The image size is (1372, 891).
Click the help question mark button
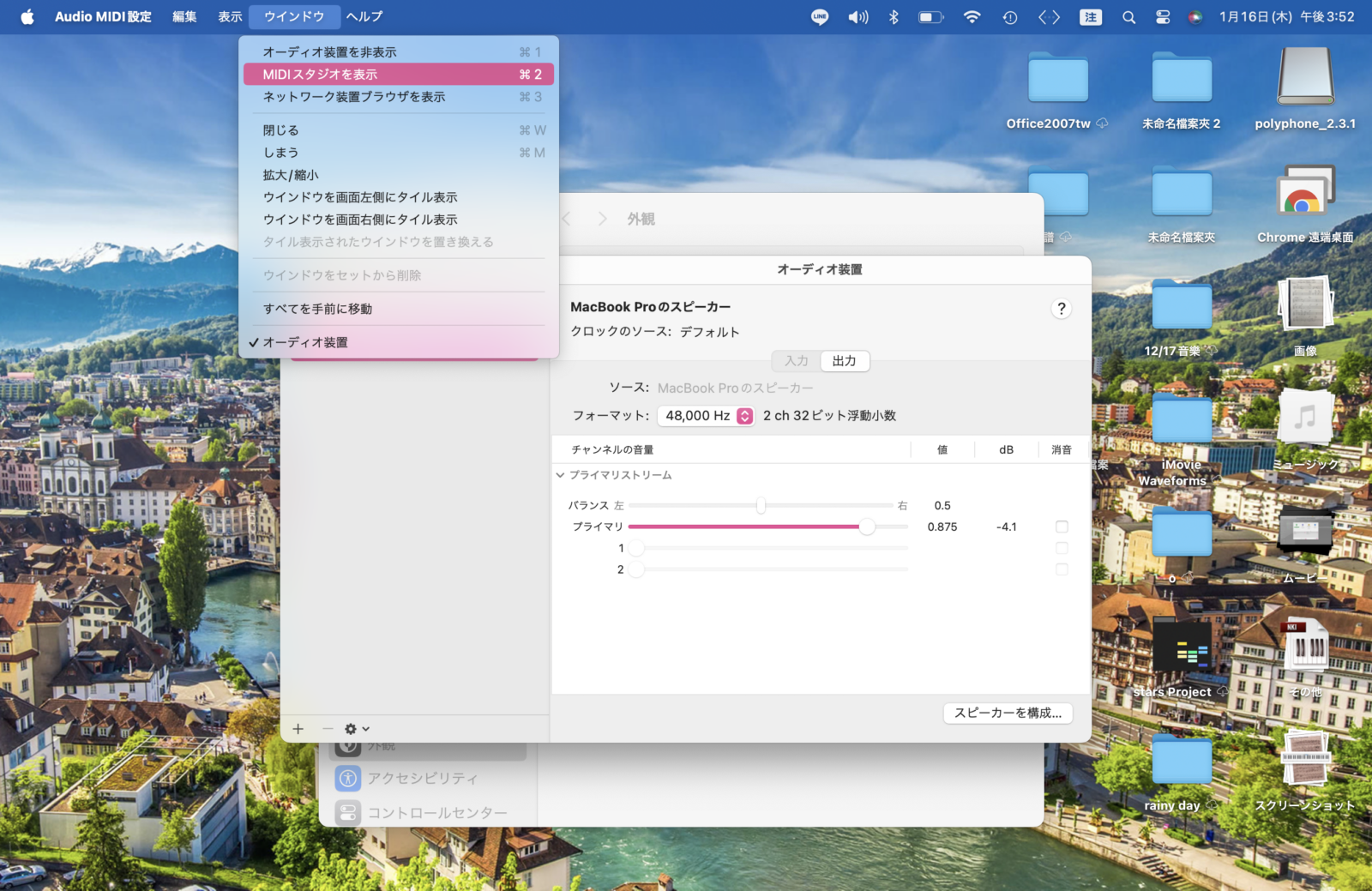[x=1061, y=309]
